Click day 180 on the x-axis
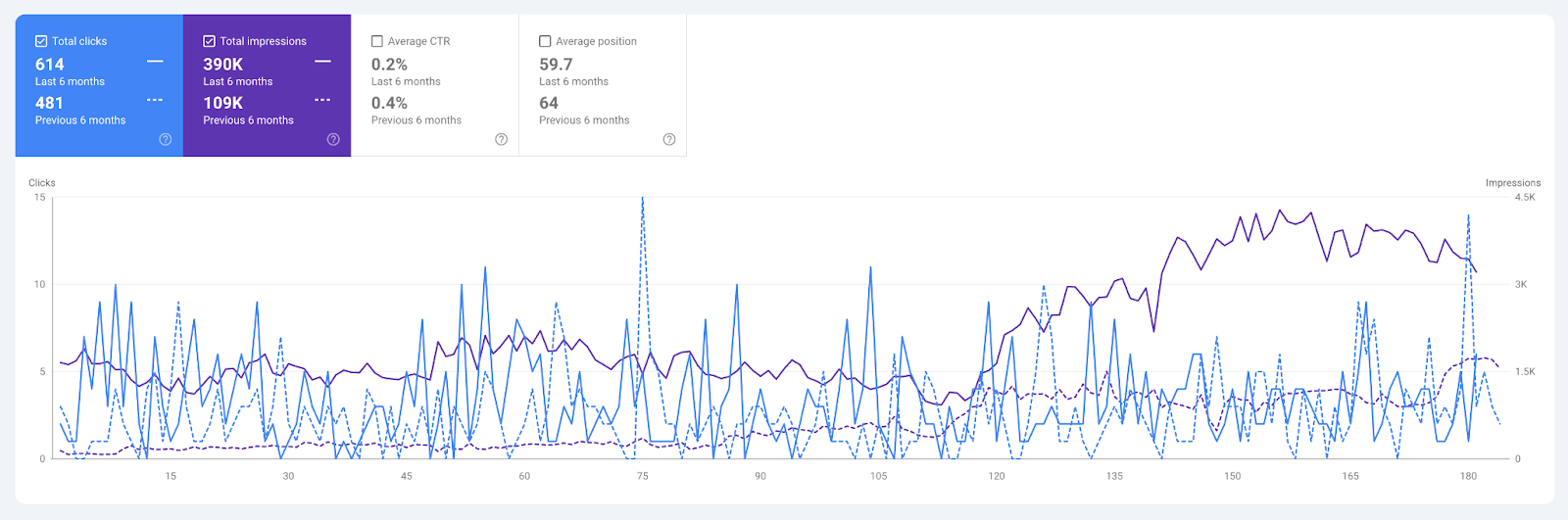 click(x=1468, y=476)
